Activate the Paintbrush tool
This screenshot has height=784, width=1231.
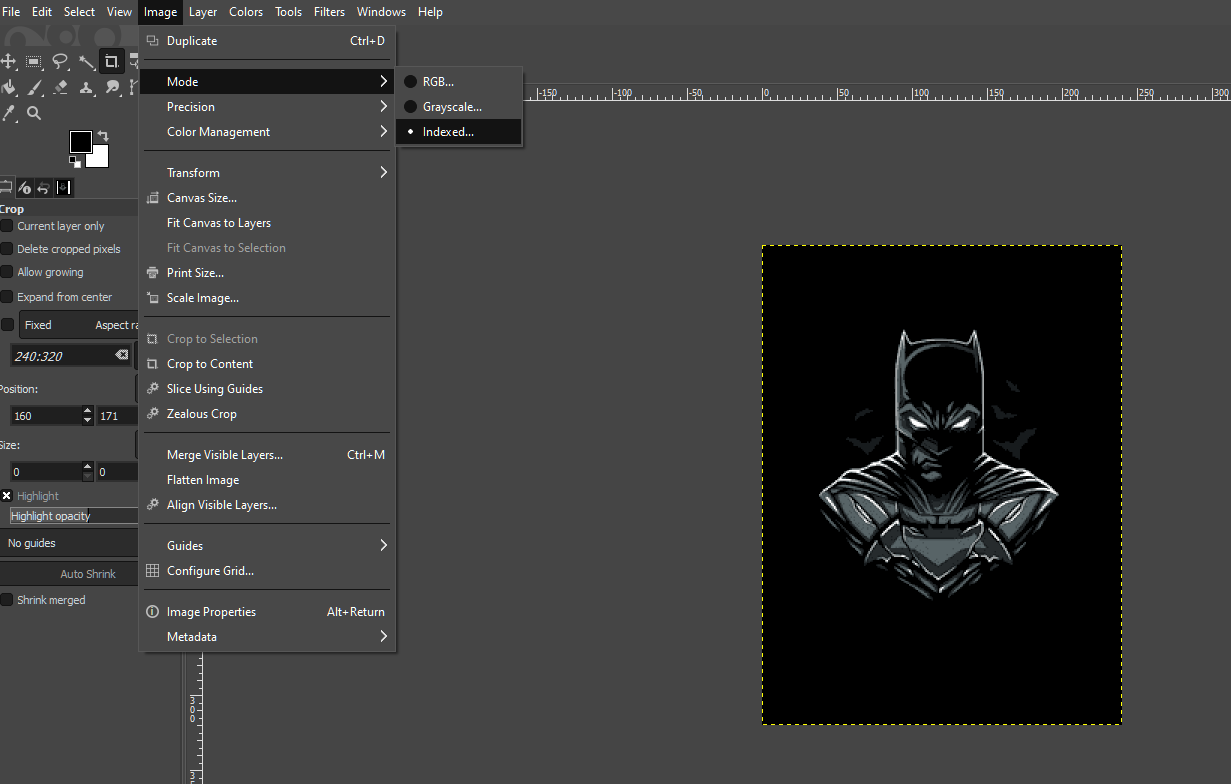pos(33,89)
